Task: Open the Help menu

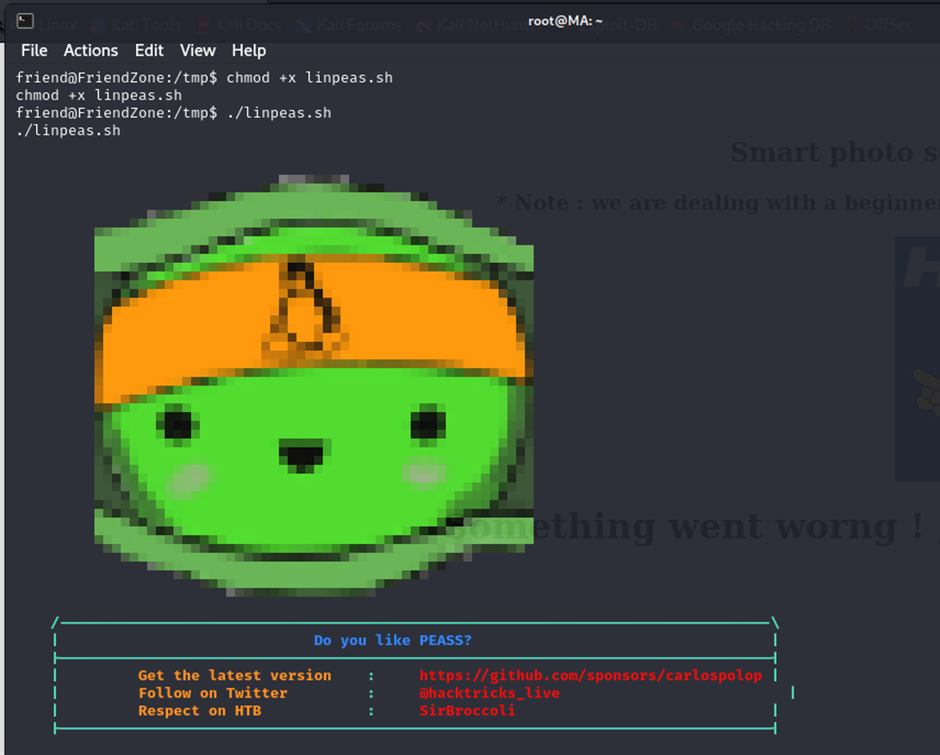Action: 249,50
